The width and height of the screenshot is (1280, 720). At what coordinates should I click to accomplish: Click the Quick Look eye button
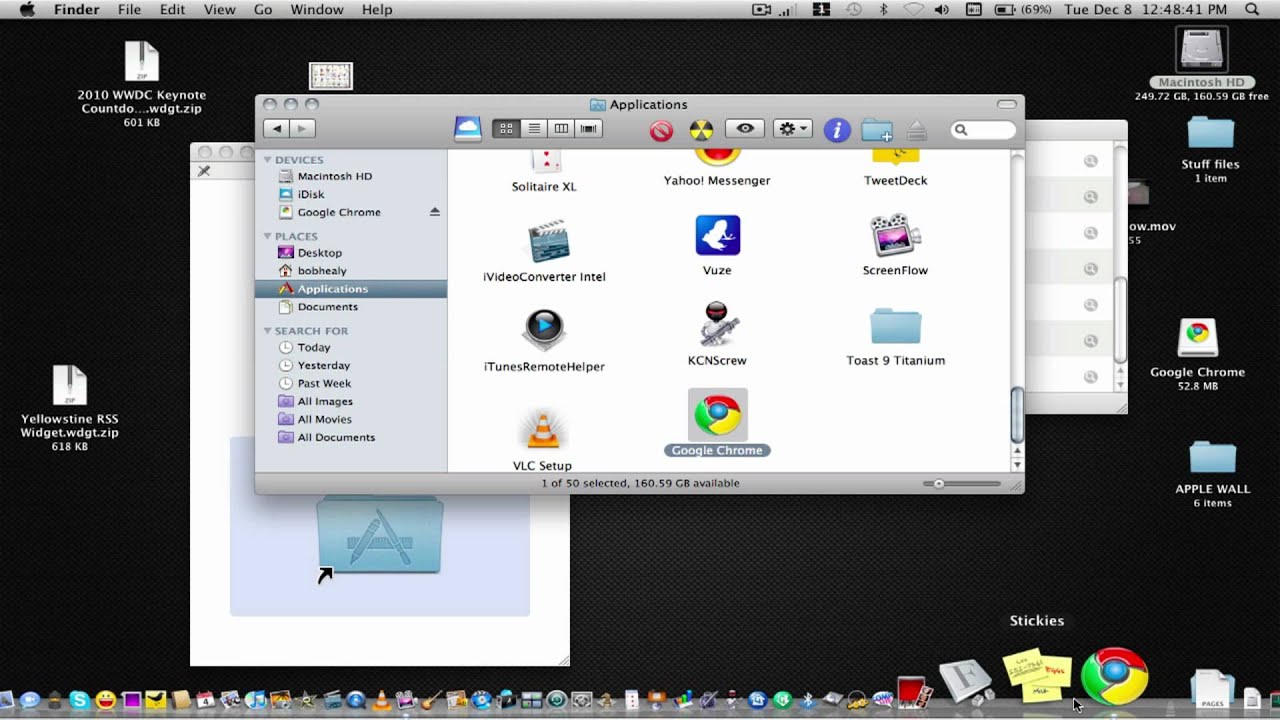[745, 129]
